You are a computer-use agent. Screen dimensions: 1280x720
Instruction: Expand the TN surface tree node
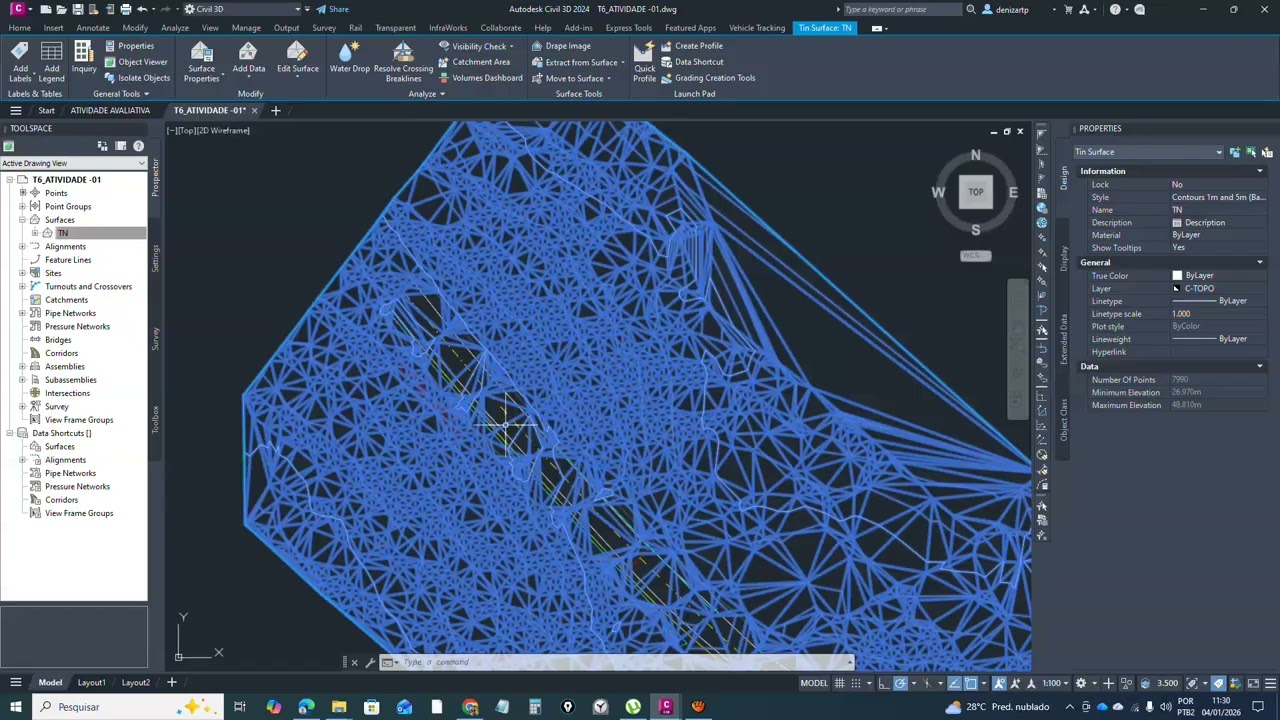pyautogui.click(x=35, y=233)
